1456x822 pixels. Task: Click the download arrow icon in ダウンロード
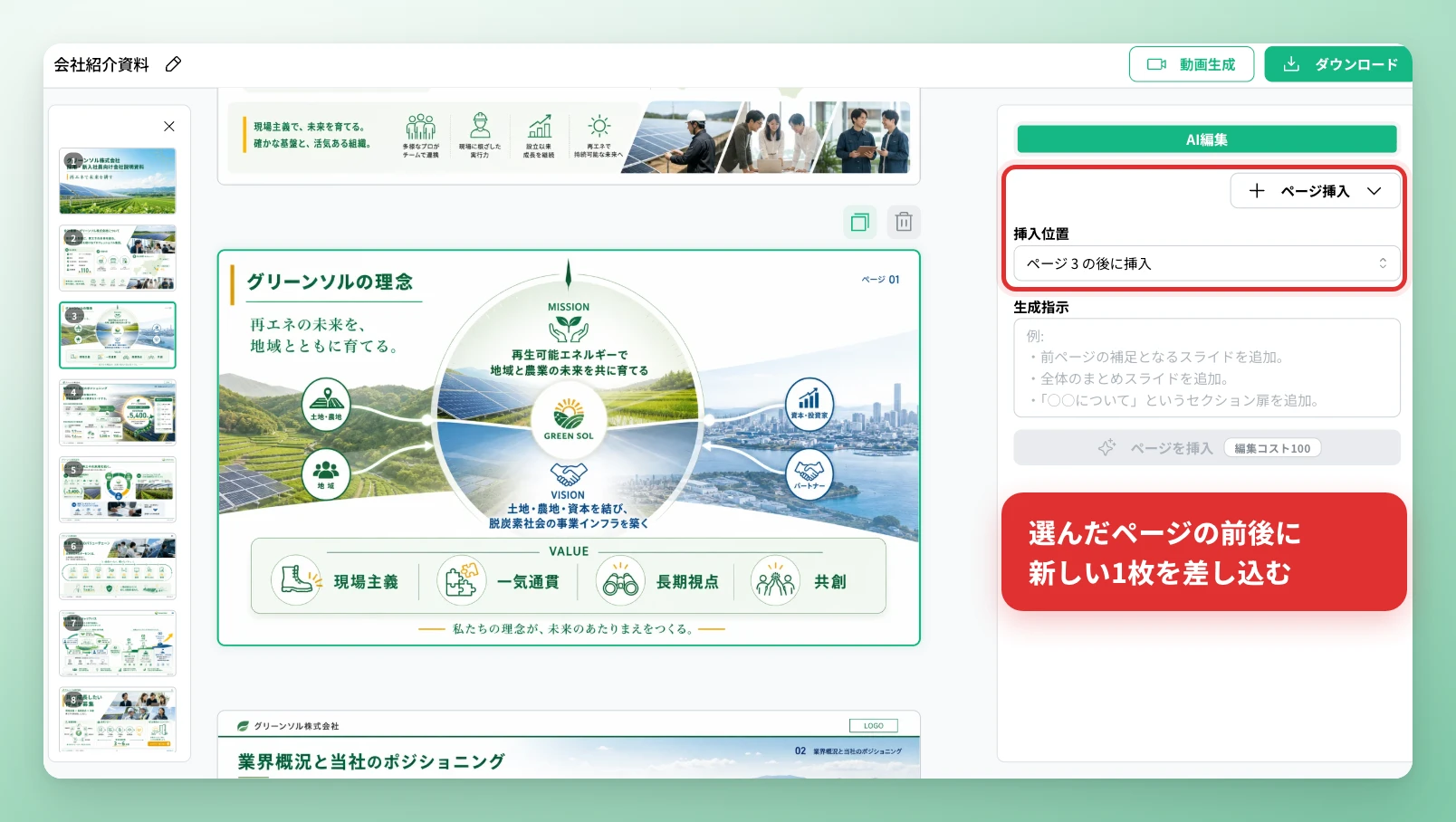click(x=1291, y=63)
